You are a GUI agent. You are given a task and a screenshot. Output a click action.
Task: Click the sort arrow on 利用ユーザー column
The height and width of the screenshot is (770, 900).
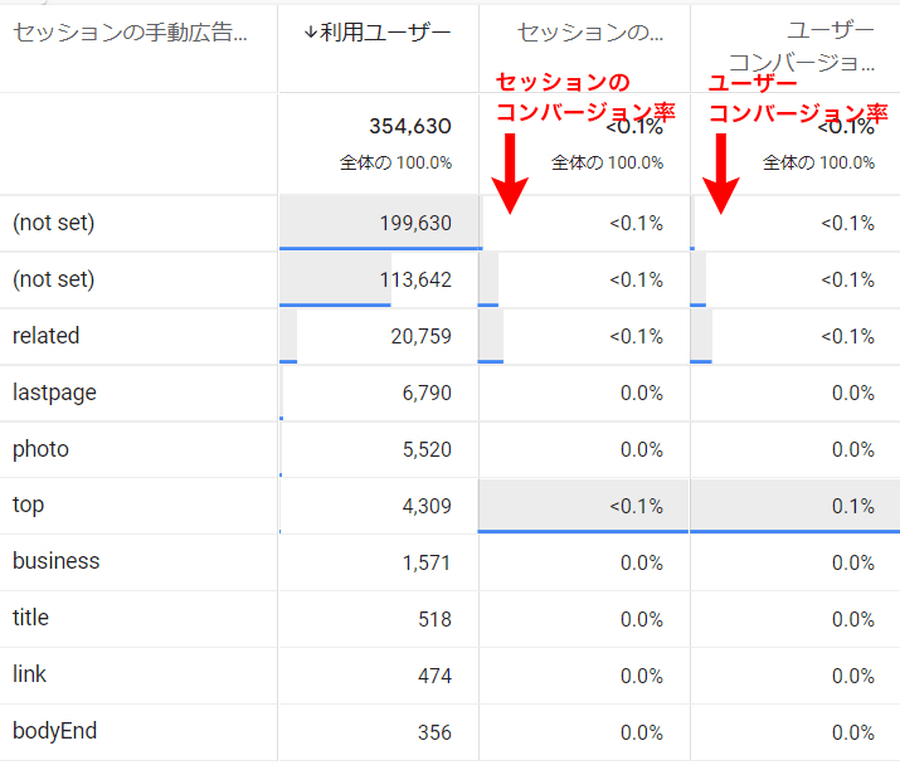[312, 33]
